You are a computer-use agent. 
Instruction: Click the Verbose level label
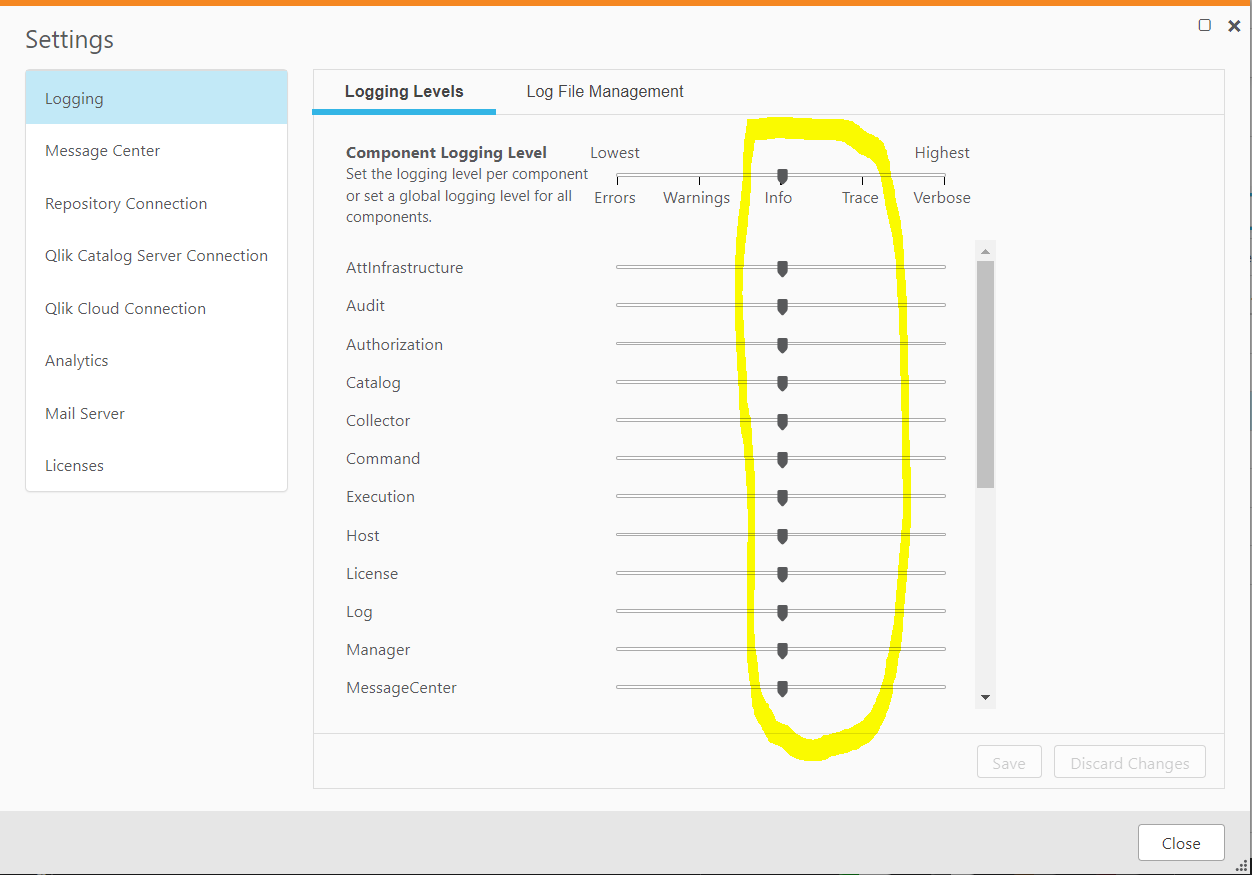pyautogui.click(x=942, y=198)
